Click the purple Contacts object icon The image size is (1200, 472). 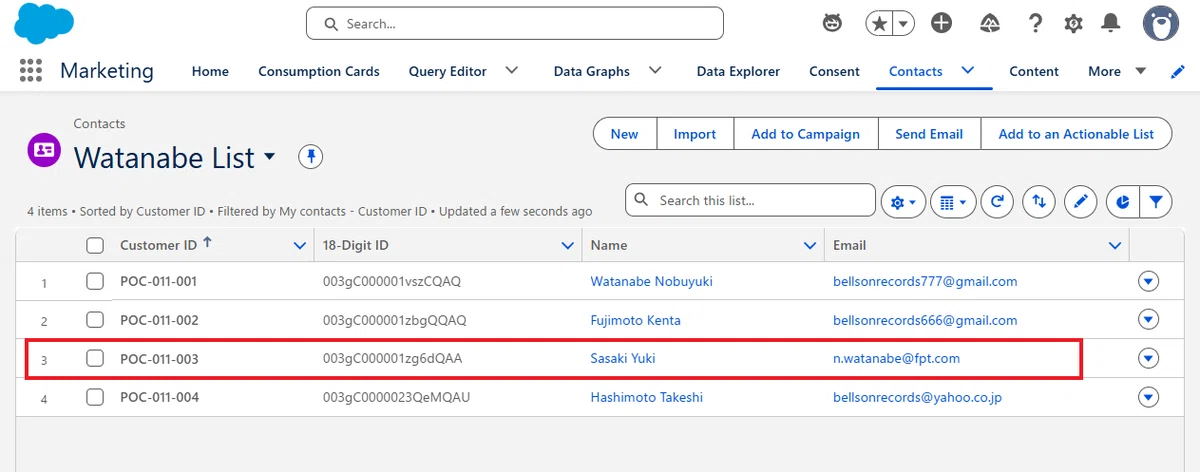pyautogui.click(x=44, y=149)
